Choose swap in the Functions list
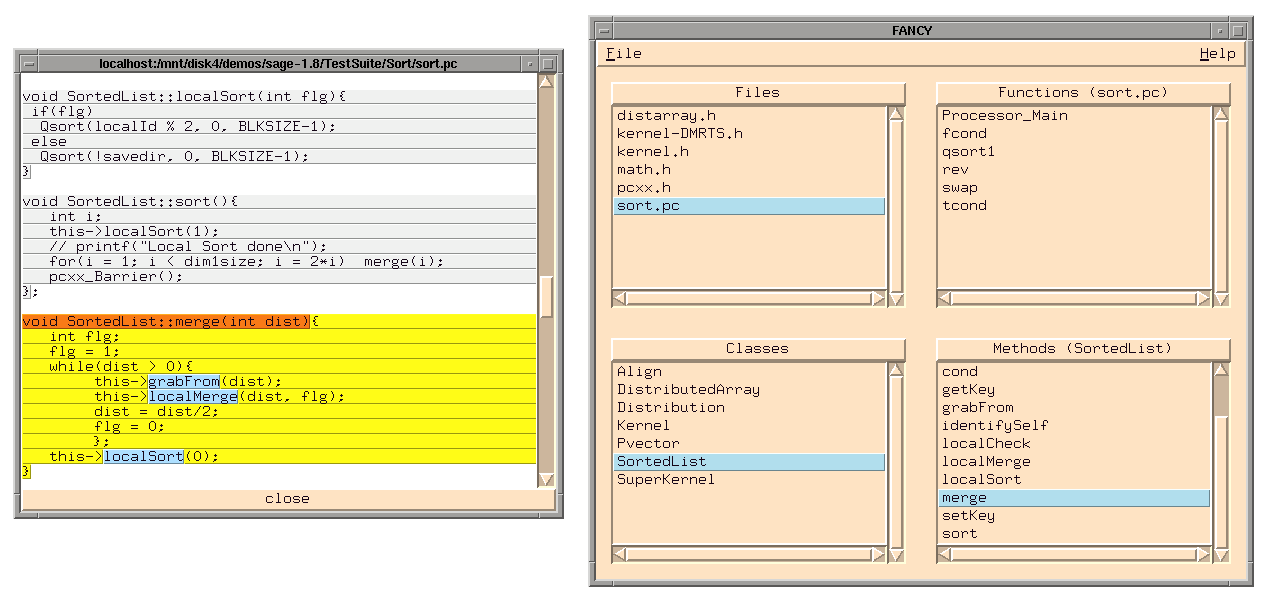Image resolution: width=1268 pixels, height=606 pixels. [x=1074, y=188]
